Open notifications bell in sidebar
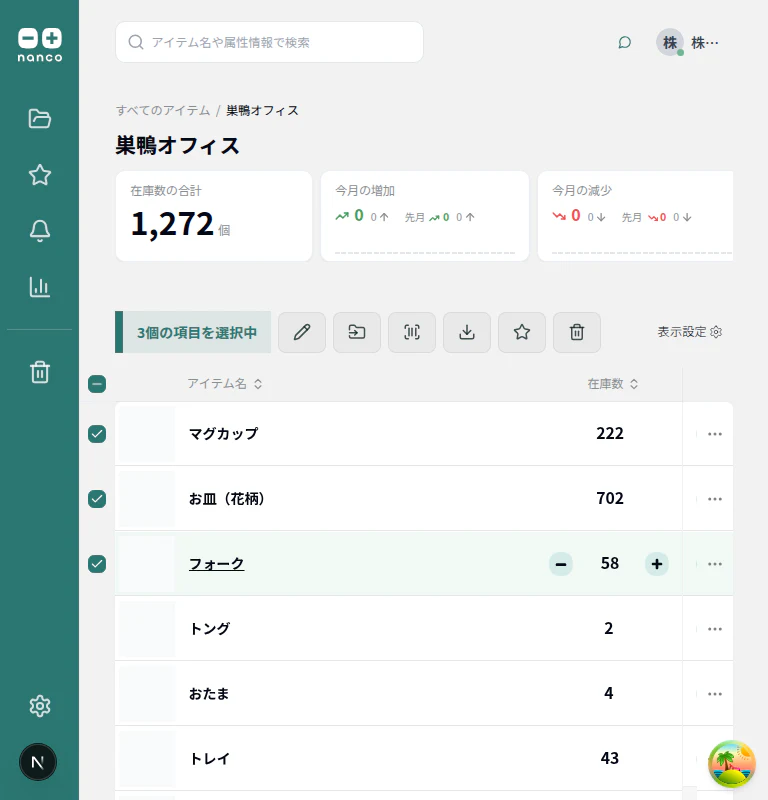 [40, 231]
